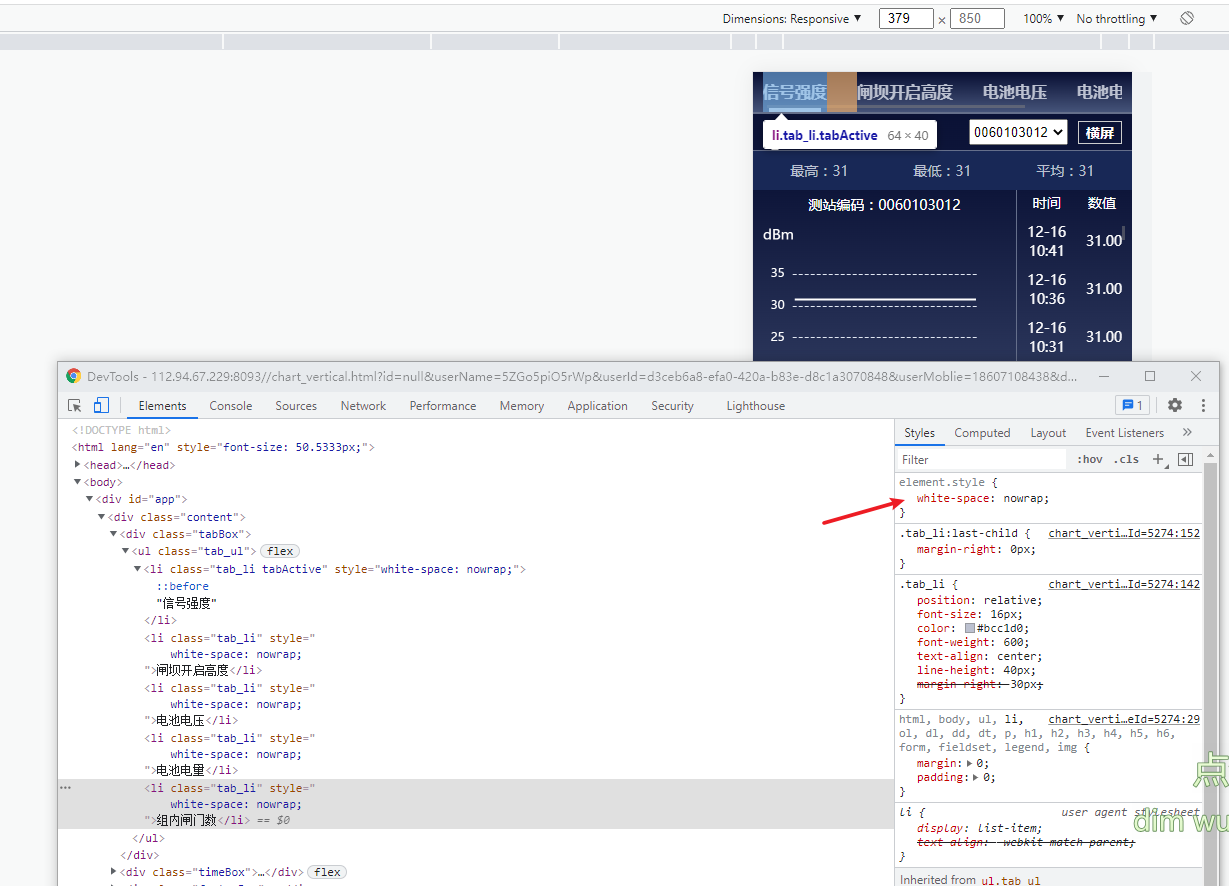Select the html lang="en" element row
1229x886 pixels.
tap(223, 447)
